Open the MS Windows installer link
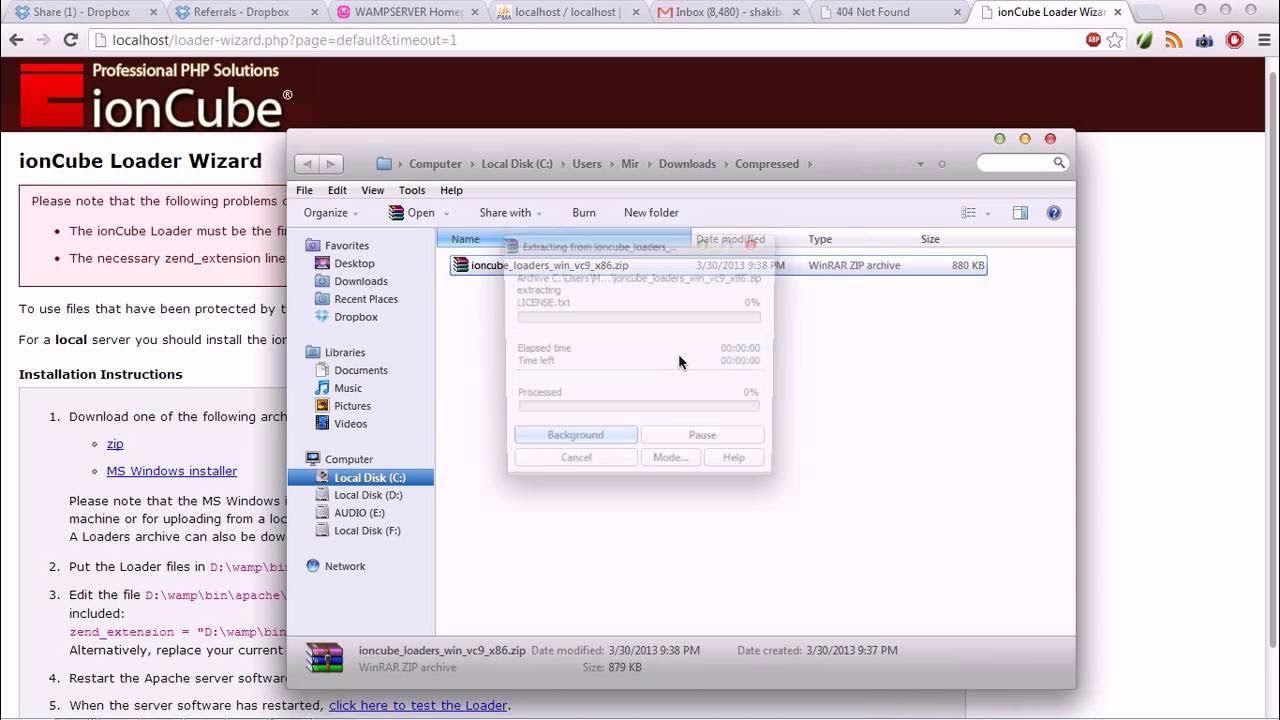 [172, 471]
